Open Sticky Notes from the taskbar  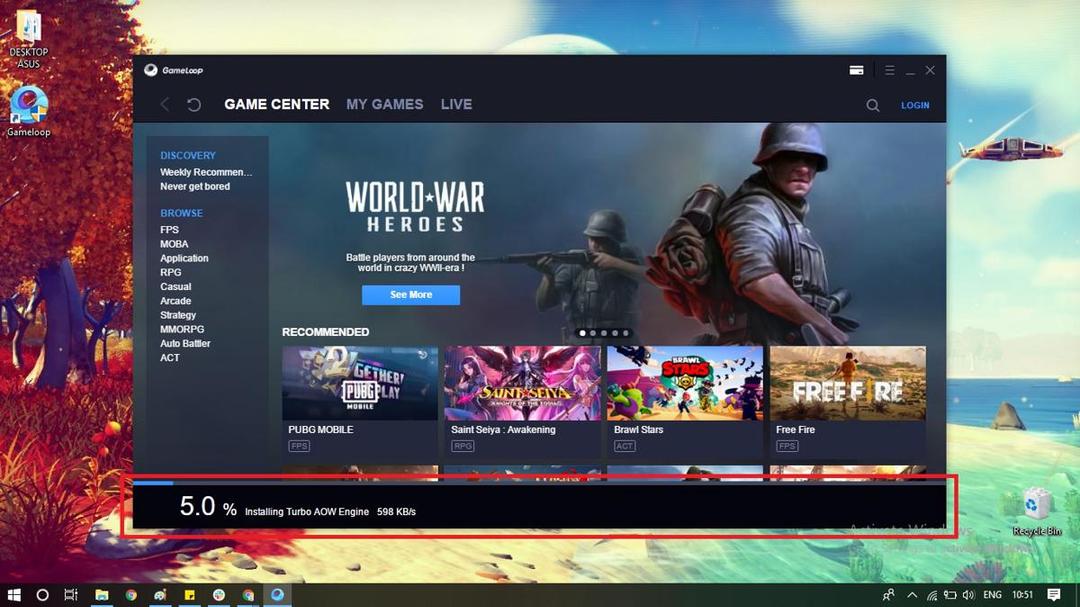(x=189, y=595)
